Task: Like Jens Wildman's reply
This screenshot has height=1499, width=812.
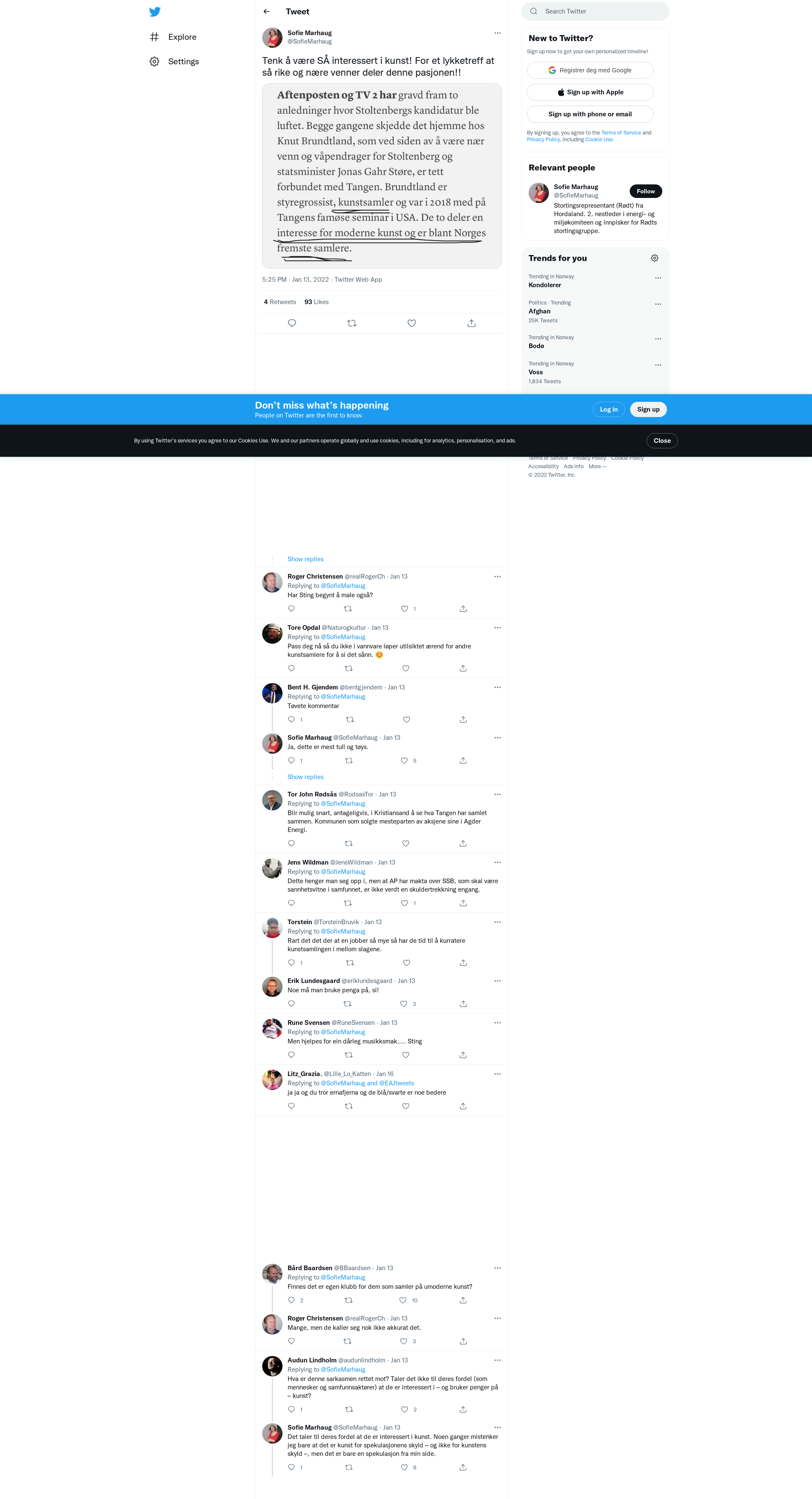Action: click(404, 903)
